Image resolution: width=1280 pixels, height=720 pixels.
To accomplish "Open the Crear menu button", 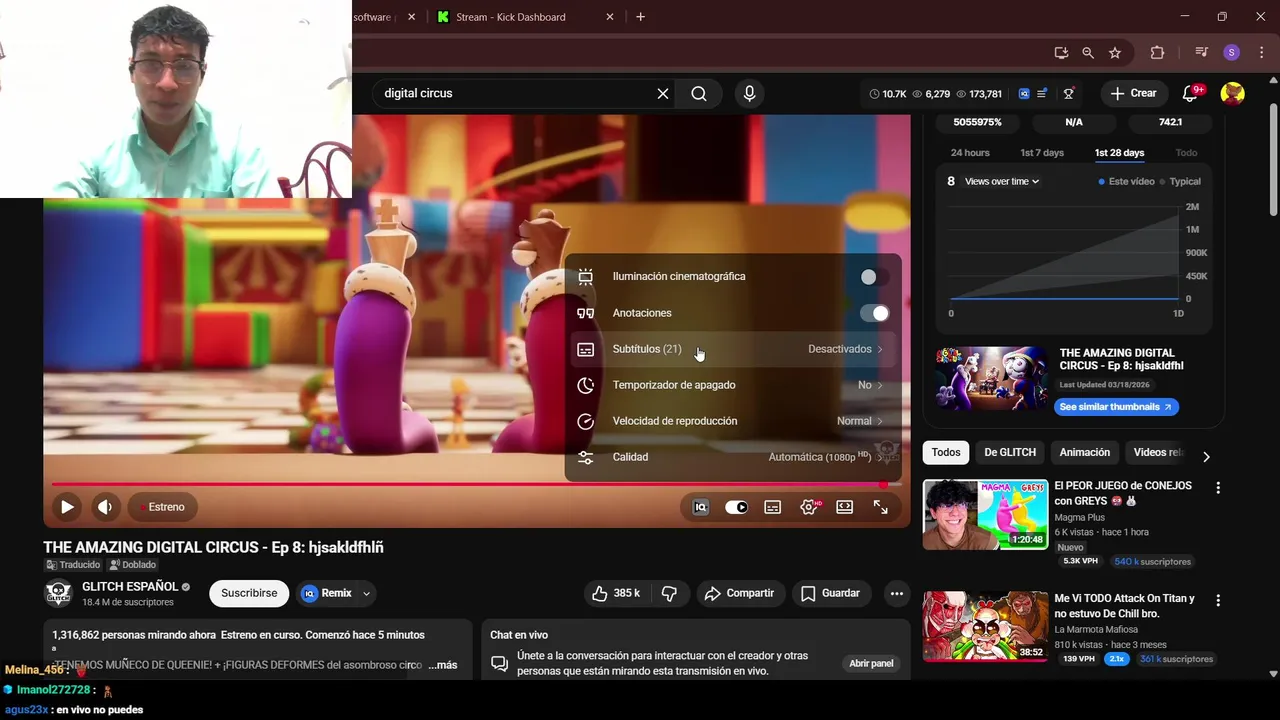I will pos(1134,93).
